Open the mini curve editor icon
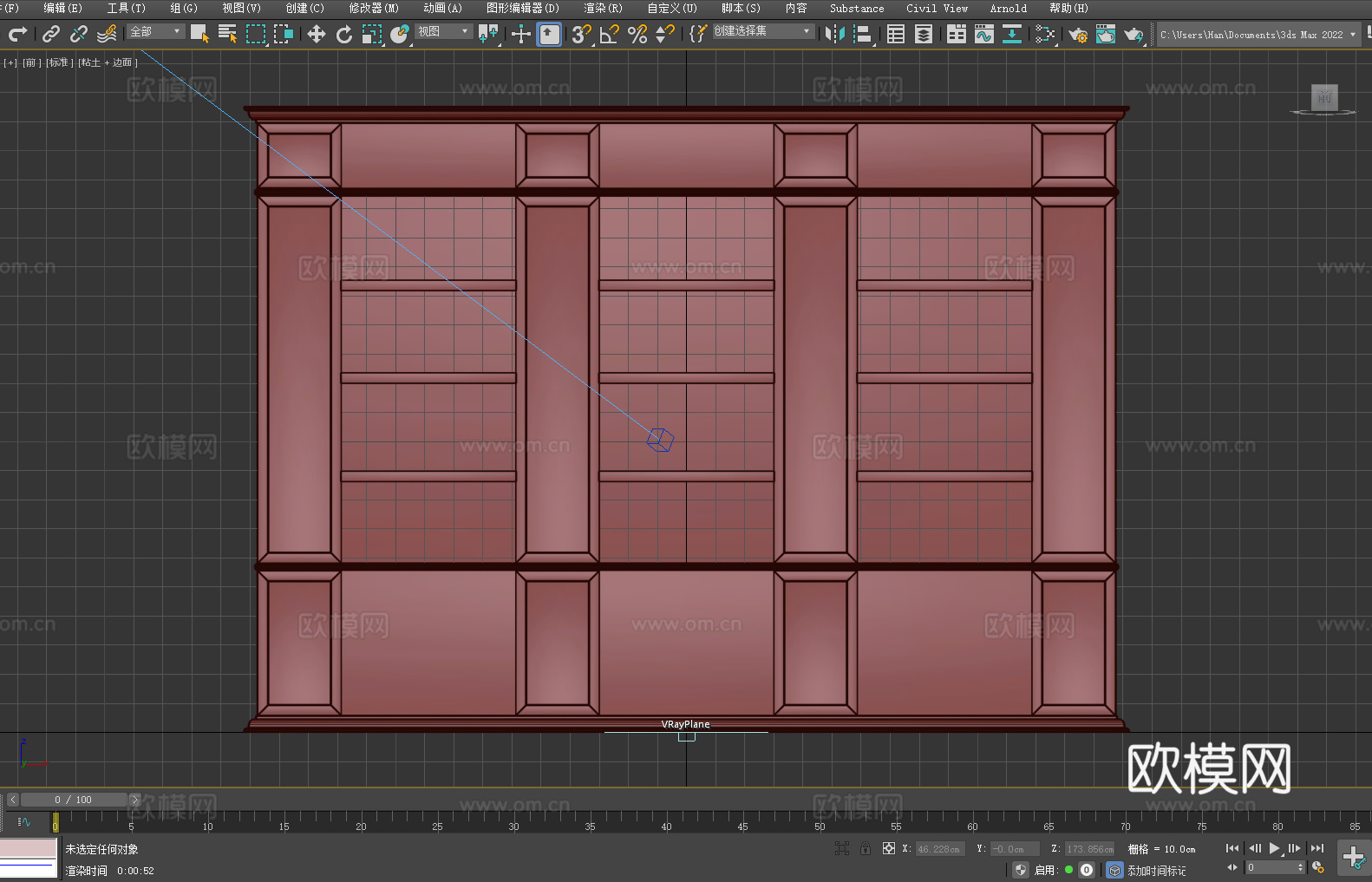Screen dimensions: 1372x882 coord(24,821)
